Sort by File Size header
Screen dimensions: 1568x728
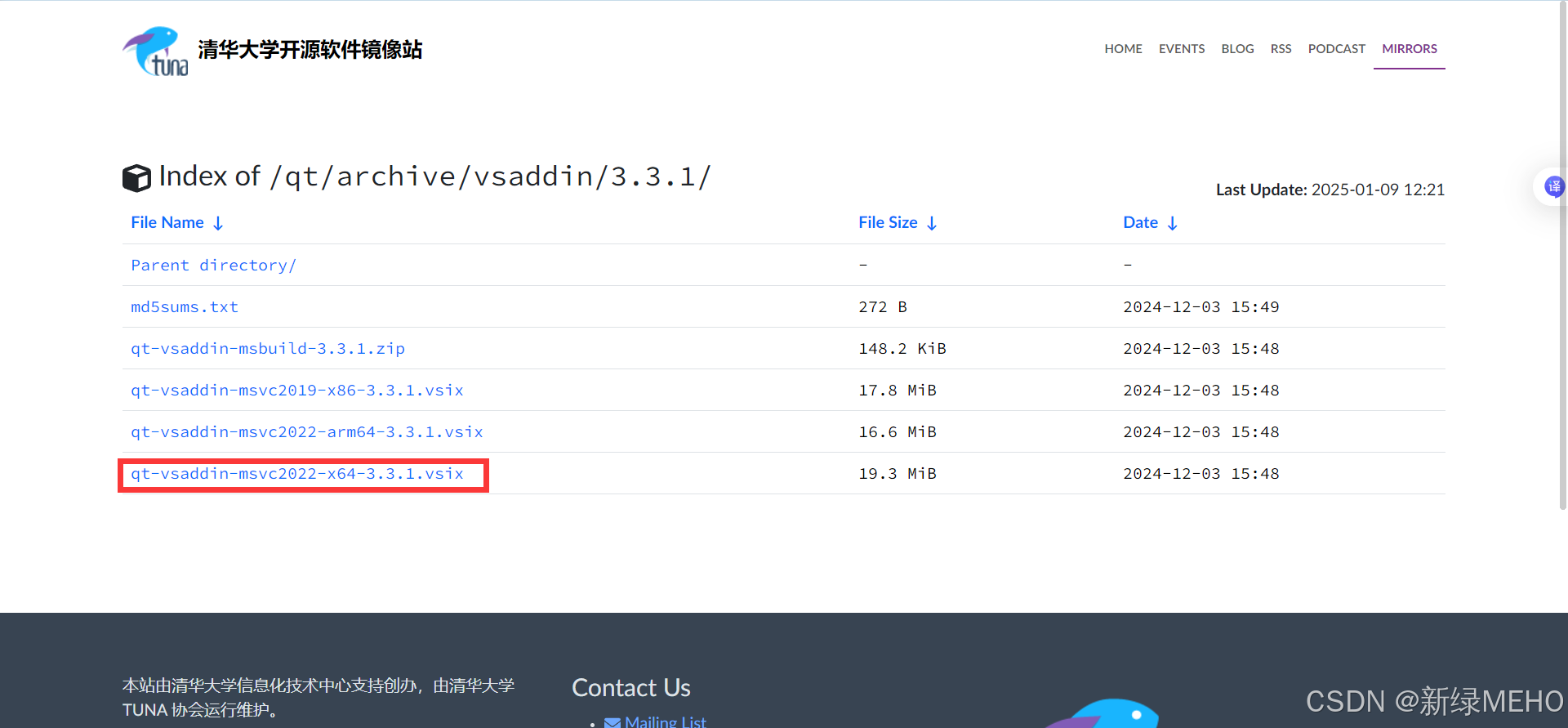(888, 222)
